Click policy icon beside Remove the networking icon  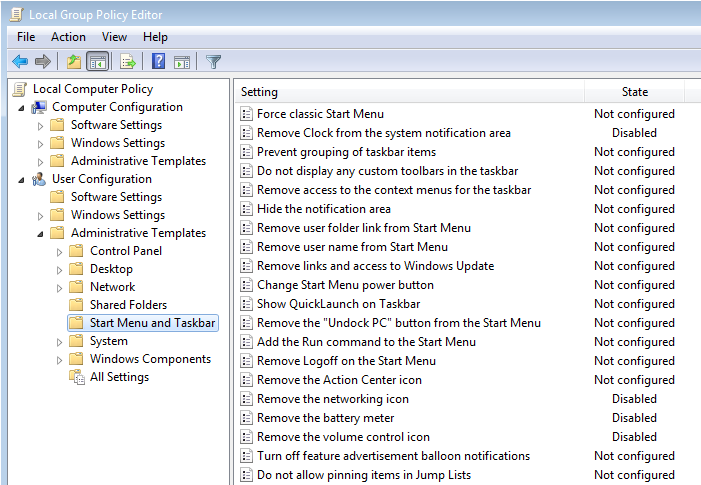pyautogui.click(x=246, y=399)
